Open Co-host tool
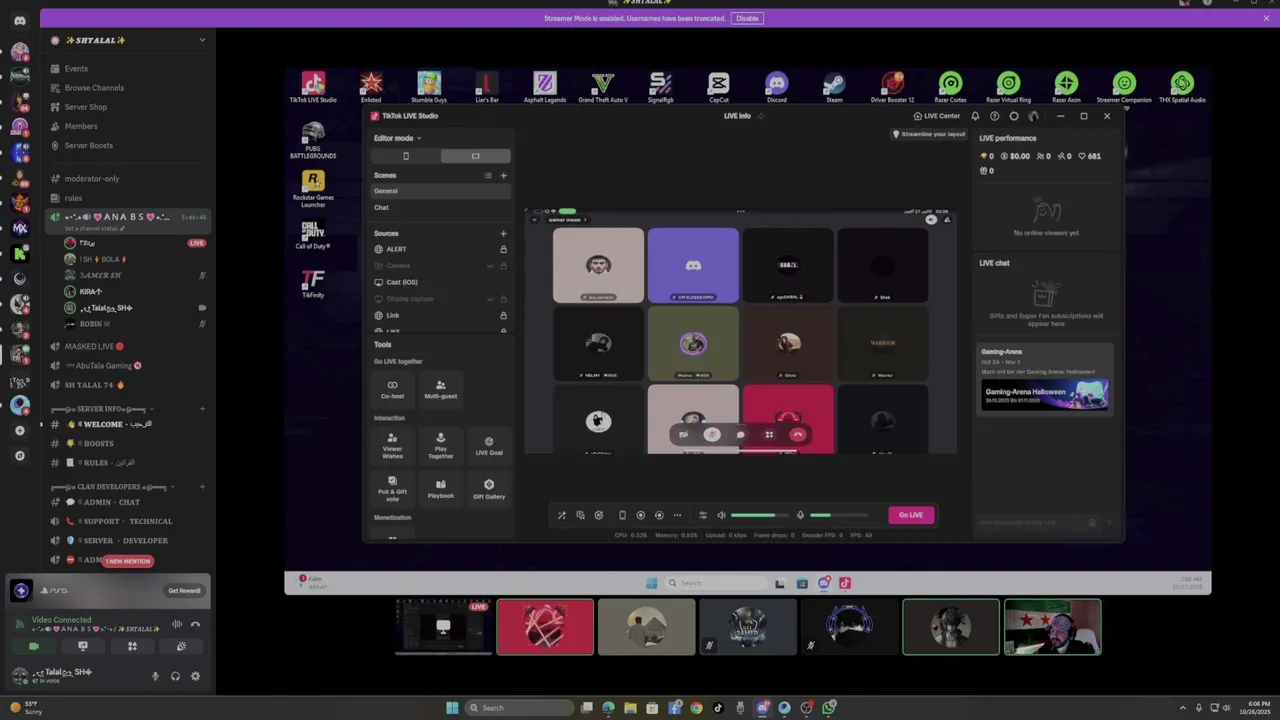 [x=392, y=389]
